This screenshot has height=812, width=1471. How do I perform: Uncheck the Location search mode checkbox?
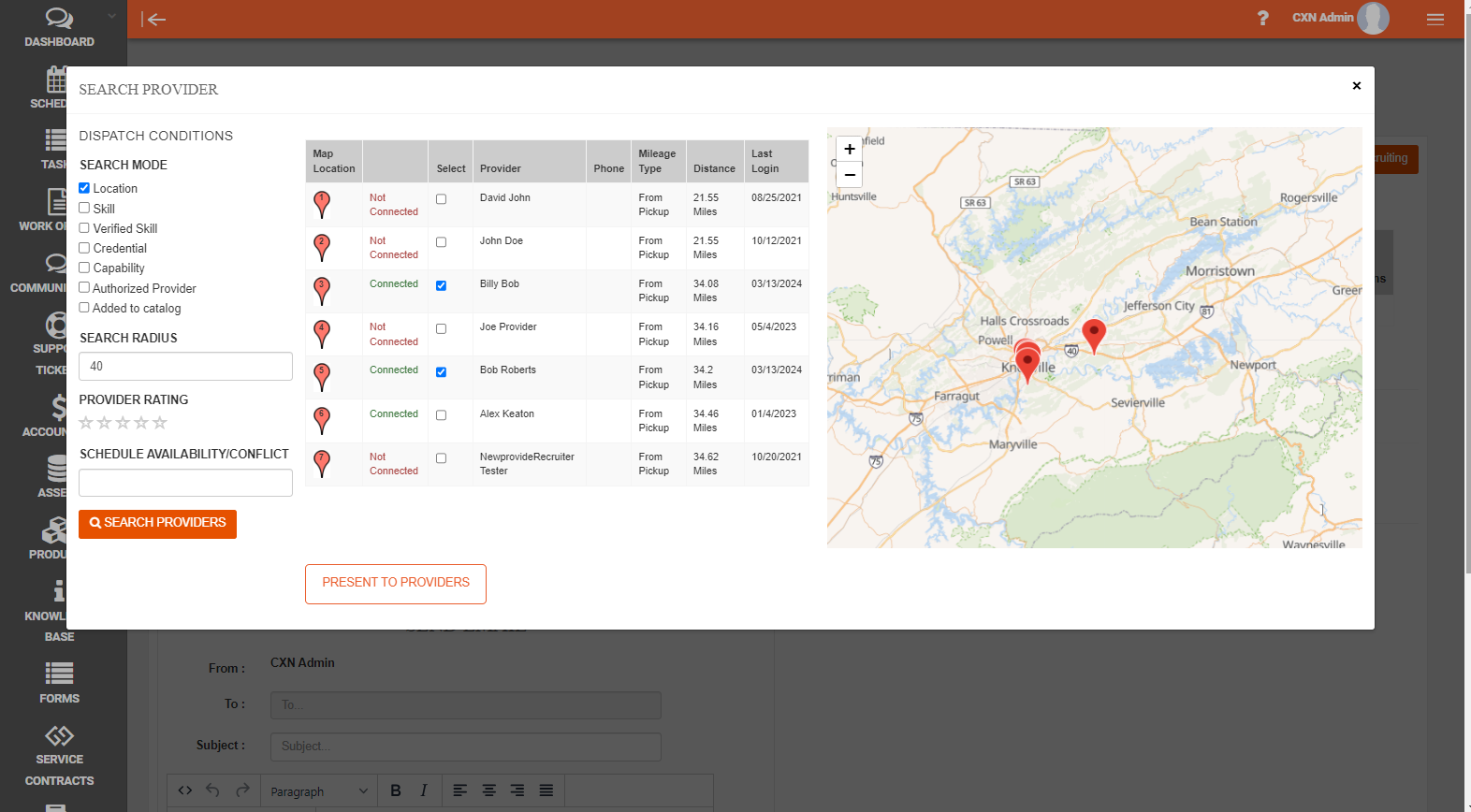point(84,188)
